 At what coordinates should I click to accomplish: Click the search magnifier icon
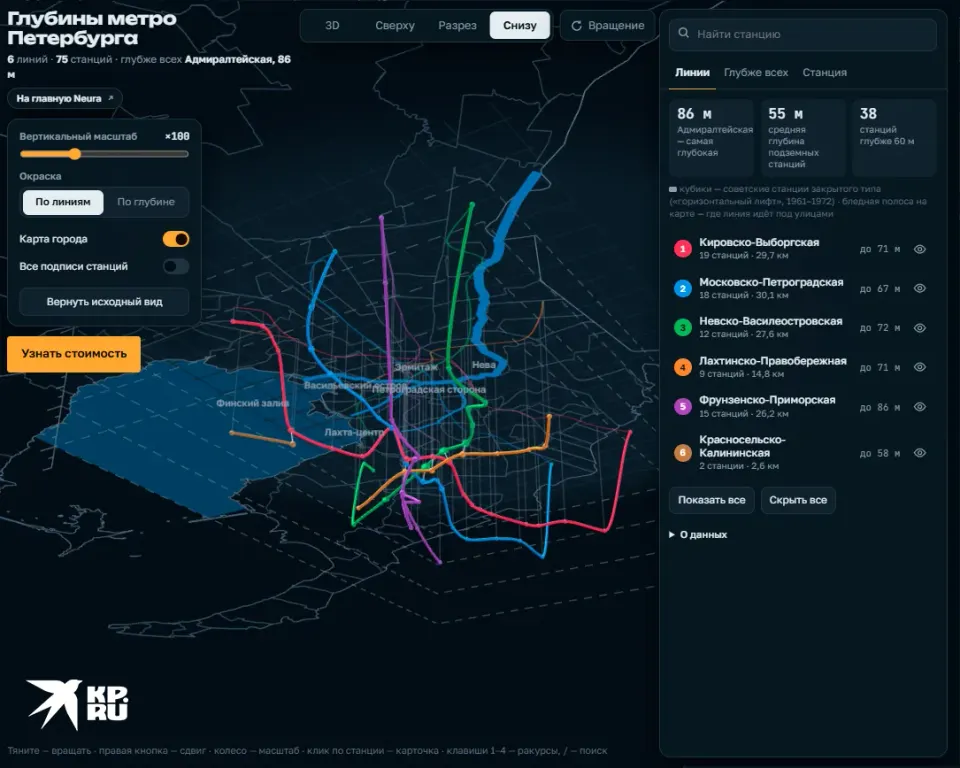coord(684,33)
